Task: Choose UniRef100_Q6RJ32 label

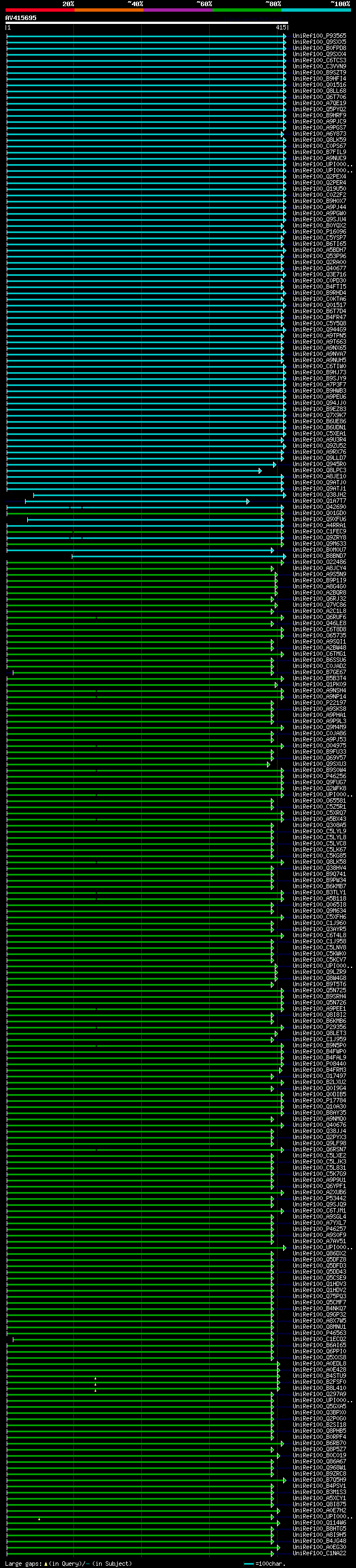Action: click(319, 599)
